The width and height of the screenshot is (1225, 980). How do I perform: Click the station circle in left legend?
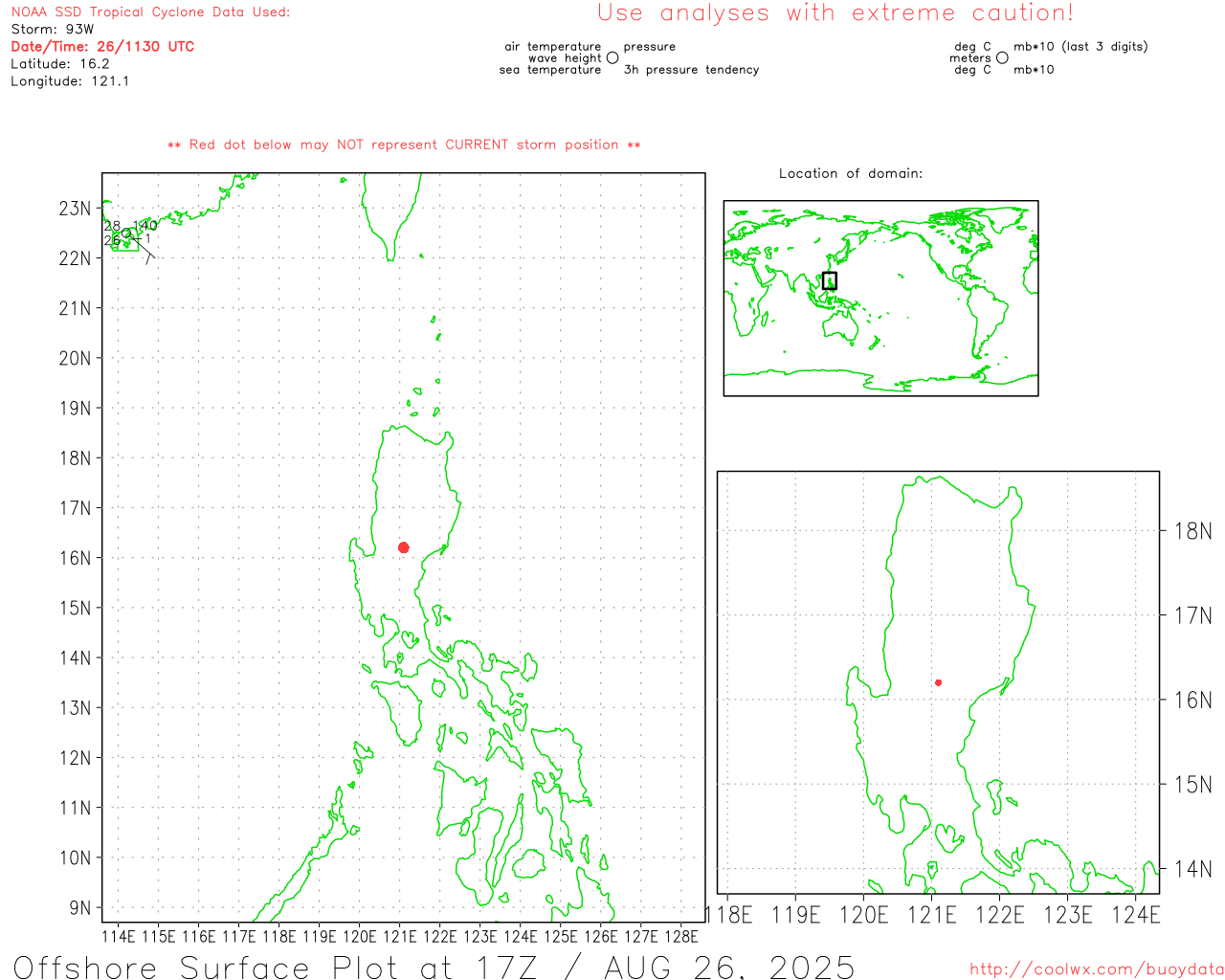pos(612,58)
